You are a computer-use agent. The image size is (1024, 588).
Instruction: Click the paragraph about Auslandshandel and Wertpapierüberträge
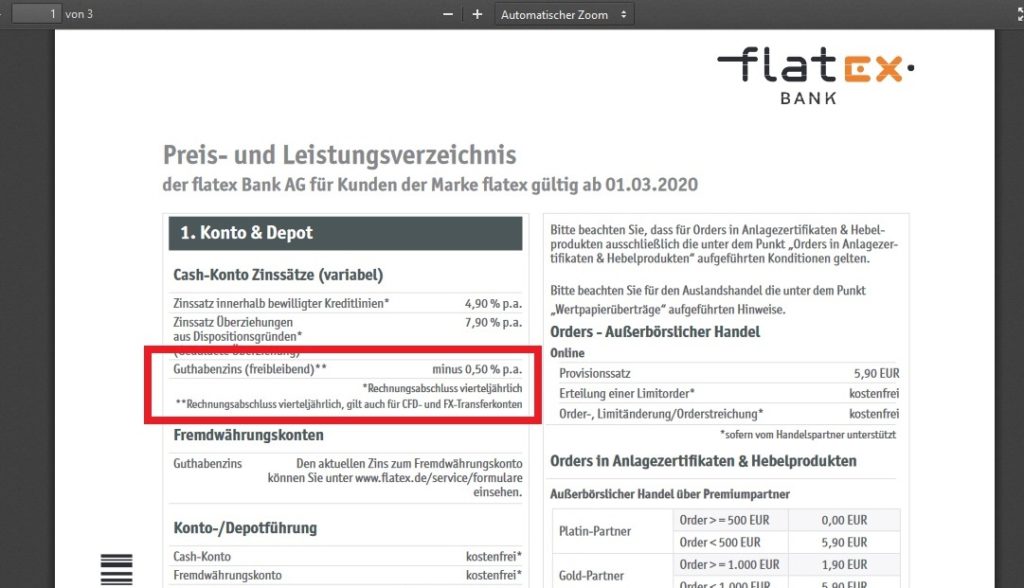(708, 300)
